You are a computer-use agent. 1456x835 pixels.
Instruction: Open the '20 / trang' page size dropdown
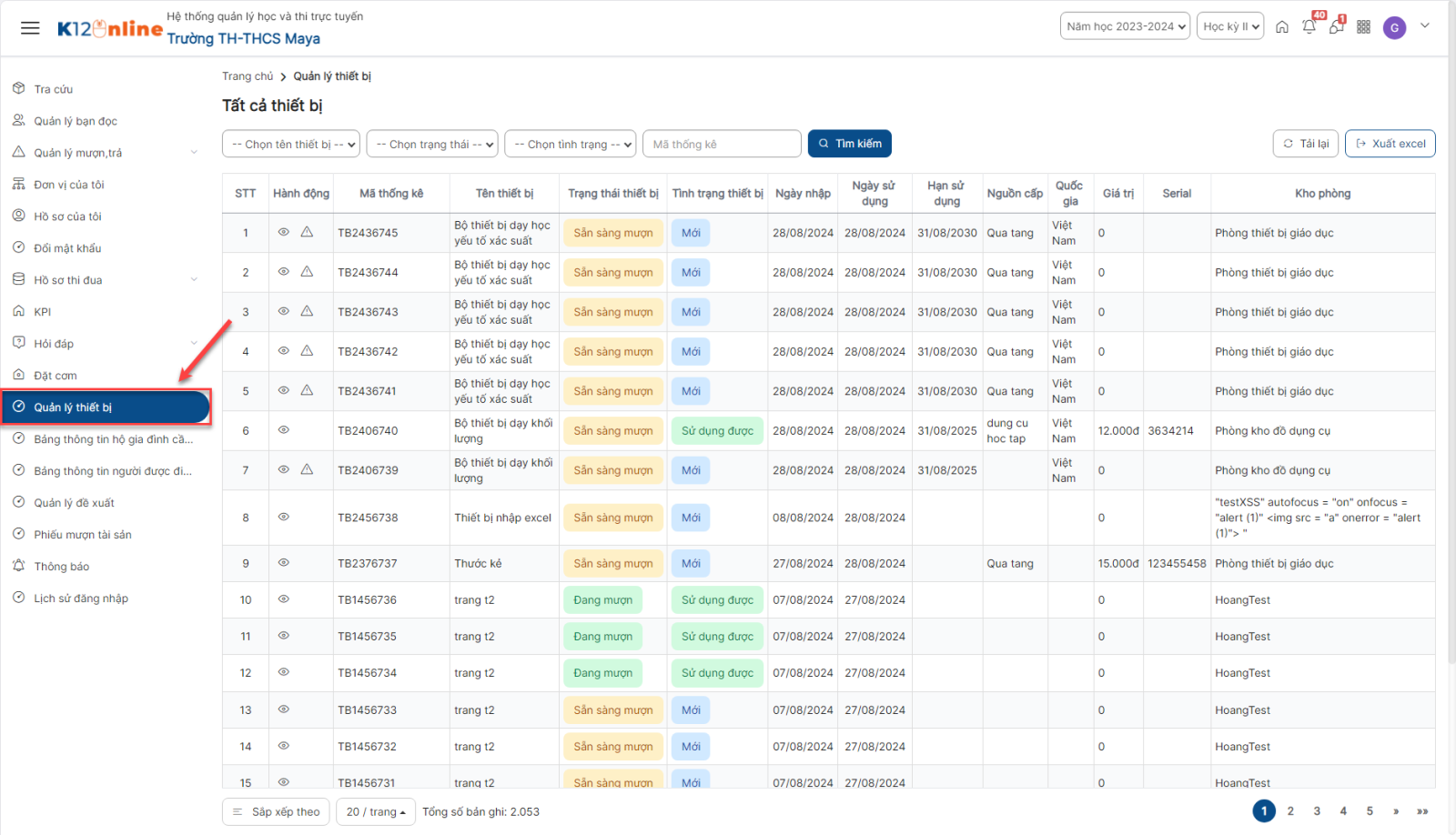pyautogui.click(x=376, y=811)
